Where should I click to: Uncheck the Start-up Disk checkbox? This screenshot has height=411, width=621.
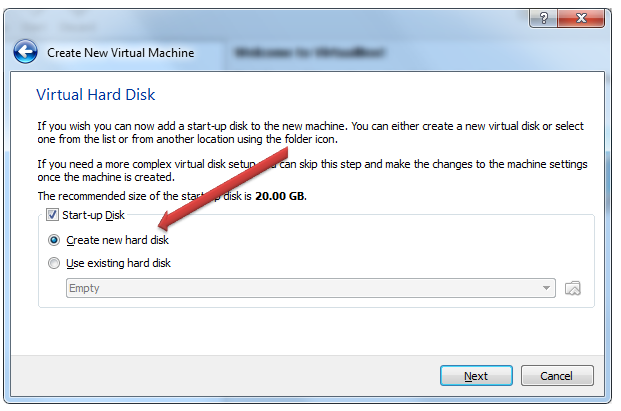(x=53, y=215)
